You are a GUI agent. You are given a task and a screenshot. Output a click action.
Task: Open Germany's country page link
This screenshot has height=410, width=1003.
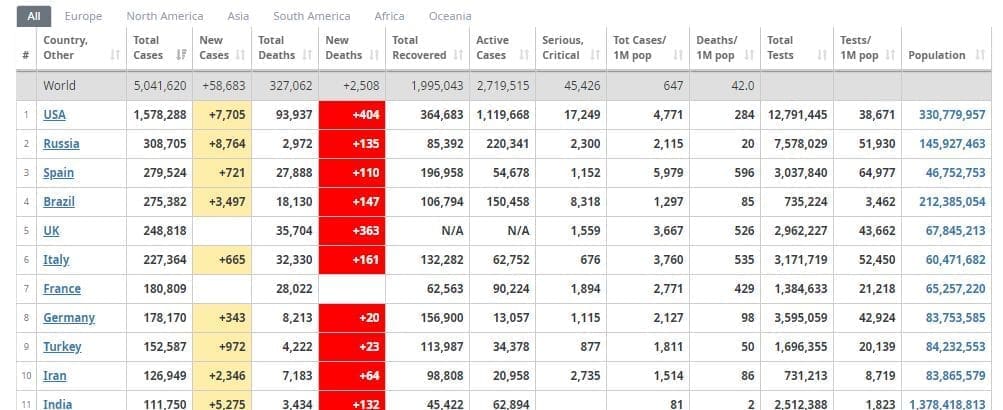pos(69,318)
